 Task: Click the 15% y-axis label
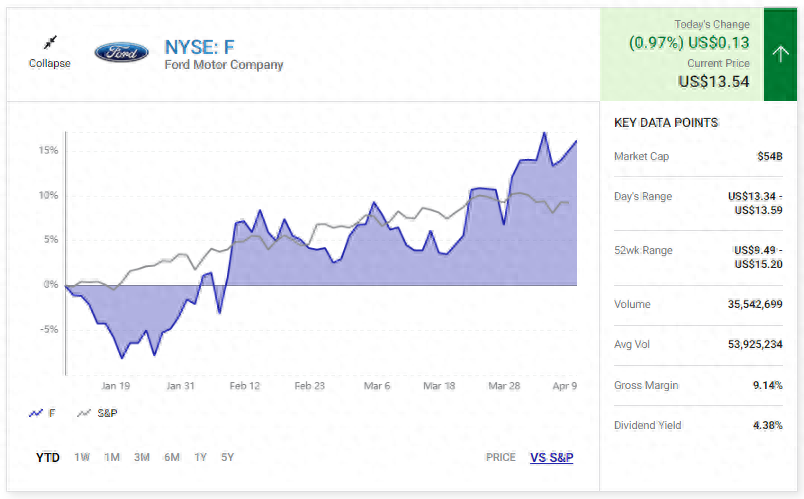click(x=49, y=151)
